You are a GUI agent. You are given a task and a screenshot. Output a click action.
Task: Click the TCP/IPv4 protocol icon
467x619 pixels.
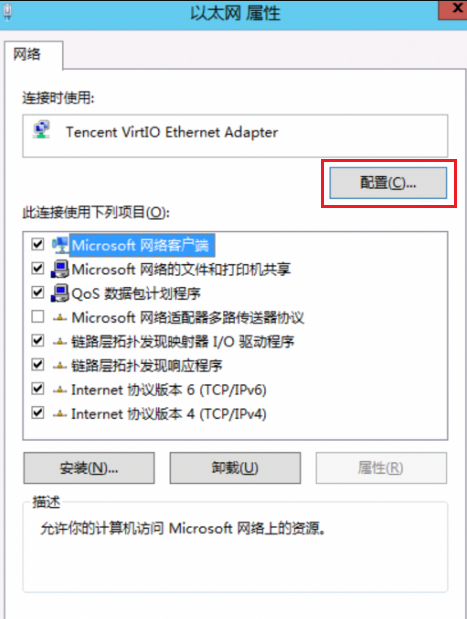[x=60, y=414]
